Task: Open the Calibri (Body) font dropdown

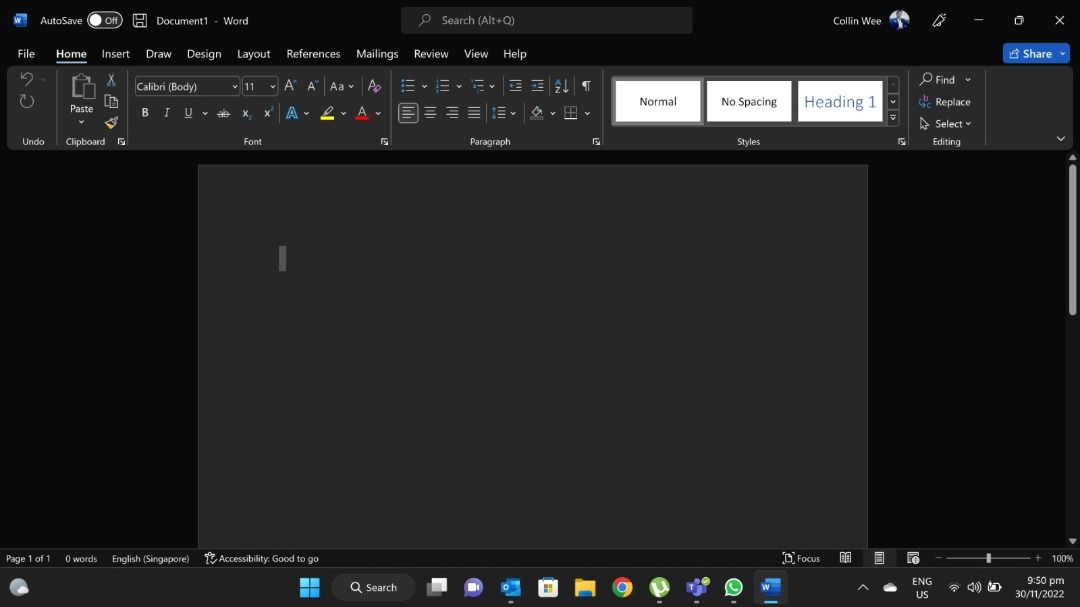Action: (234, 87)
